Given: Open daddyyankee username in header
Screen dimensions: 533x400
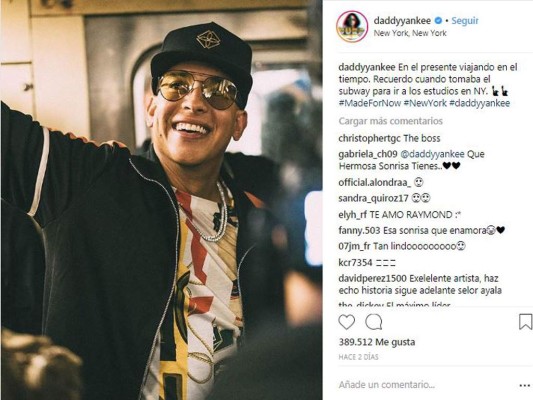Looking at the screenshot, I should pyautogui.click(x=402, y=21).
